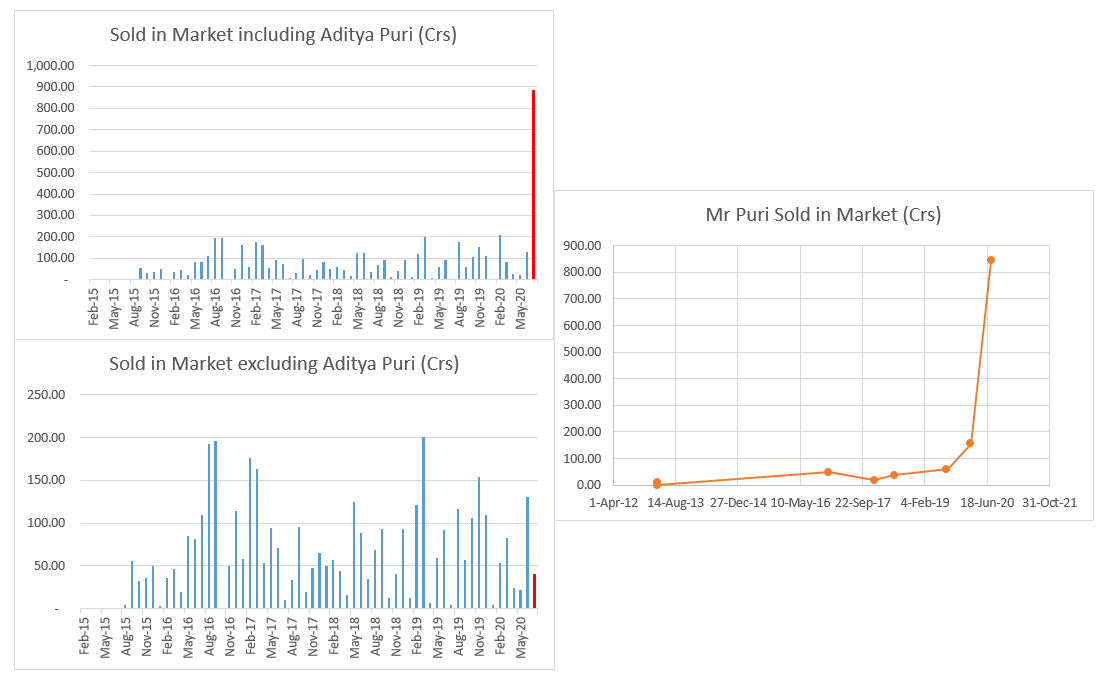This screenshot has height=684, width=1112.
Task: Click the orange data point near 22-Sep-17 on the Puri line
Action: [874, 480]
